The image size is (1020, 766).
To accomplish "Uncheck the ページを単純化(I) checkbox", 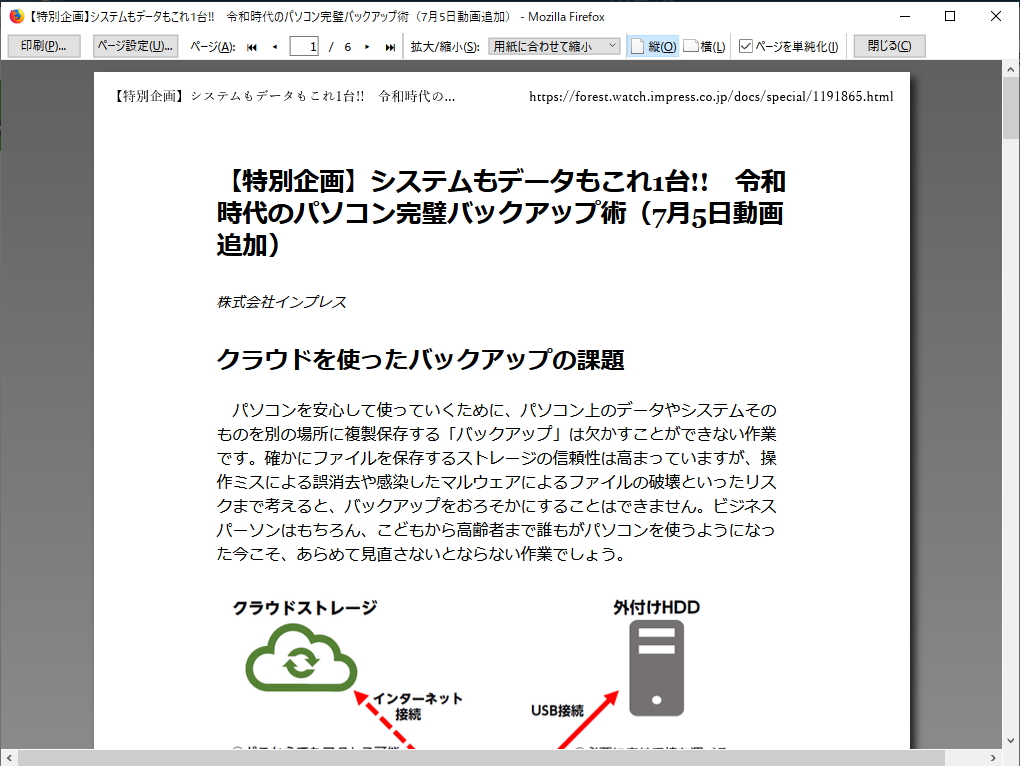I will (745, 45).
